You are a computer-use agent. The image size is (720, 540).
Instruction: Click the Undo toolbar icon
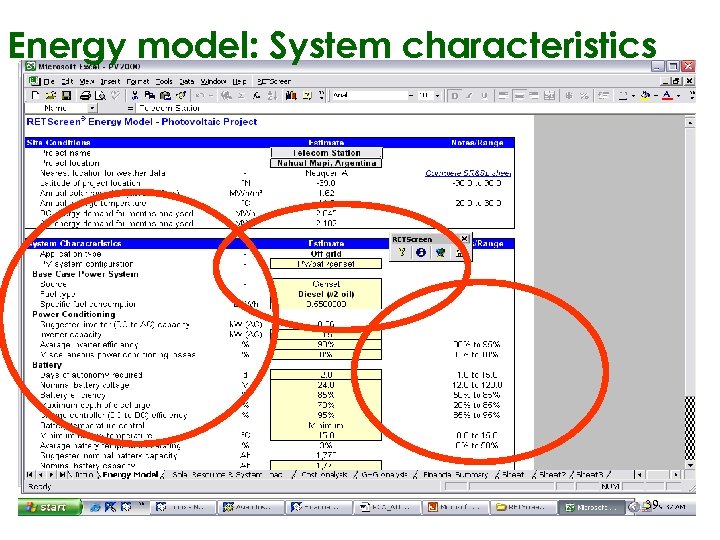pyautogui.click(x=200, y=96)
